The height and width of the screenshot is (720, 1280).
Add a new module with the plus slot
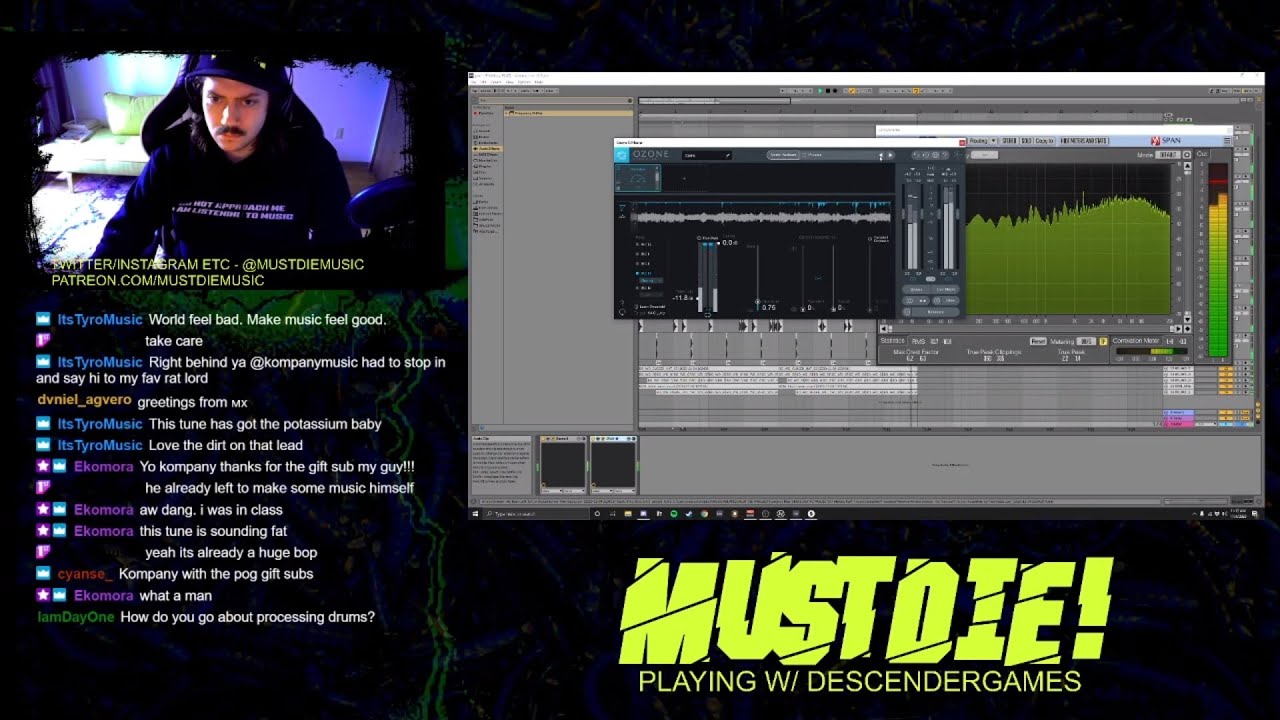(x=685, y=179)
